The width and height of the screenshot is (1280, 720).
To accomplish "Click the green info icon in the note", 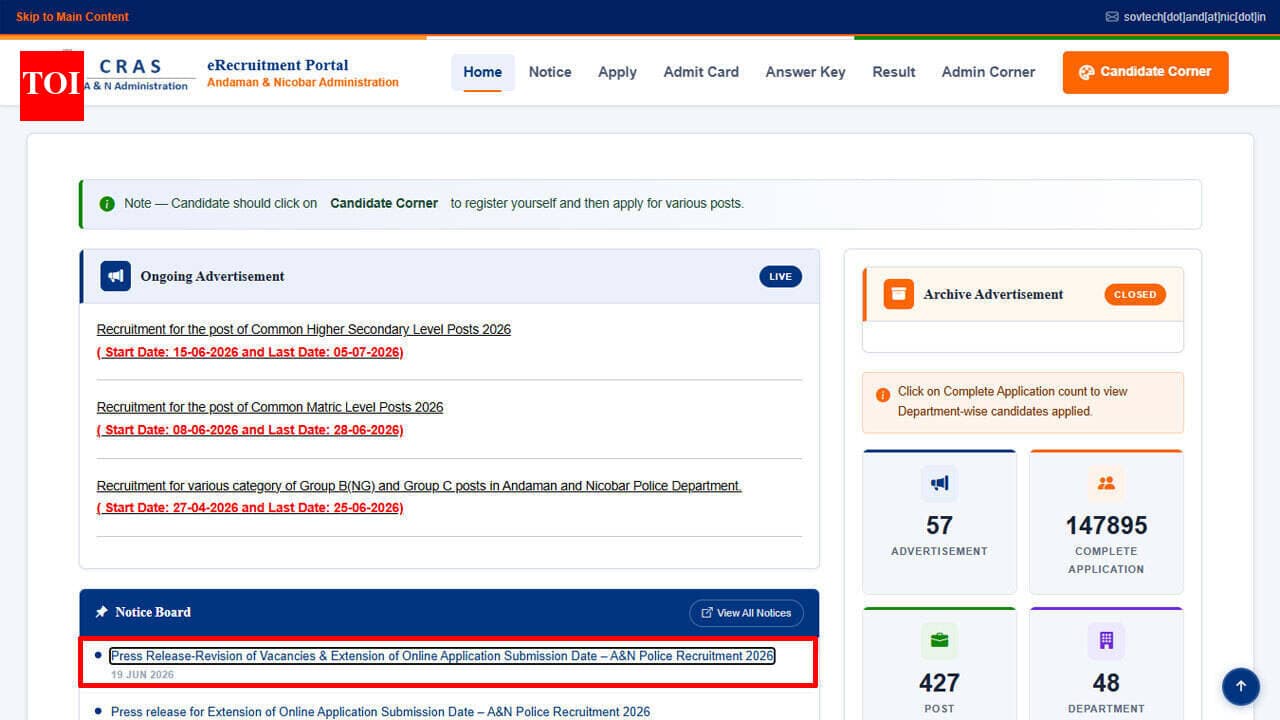I will point(107,204).
